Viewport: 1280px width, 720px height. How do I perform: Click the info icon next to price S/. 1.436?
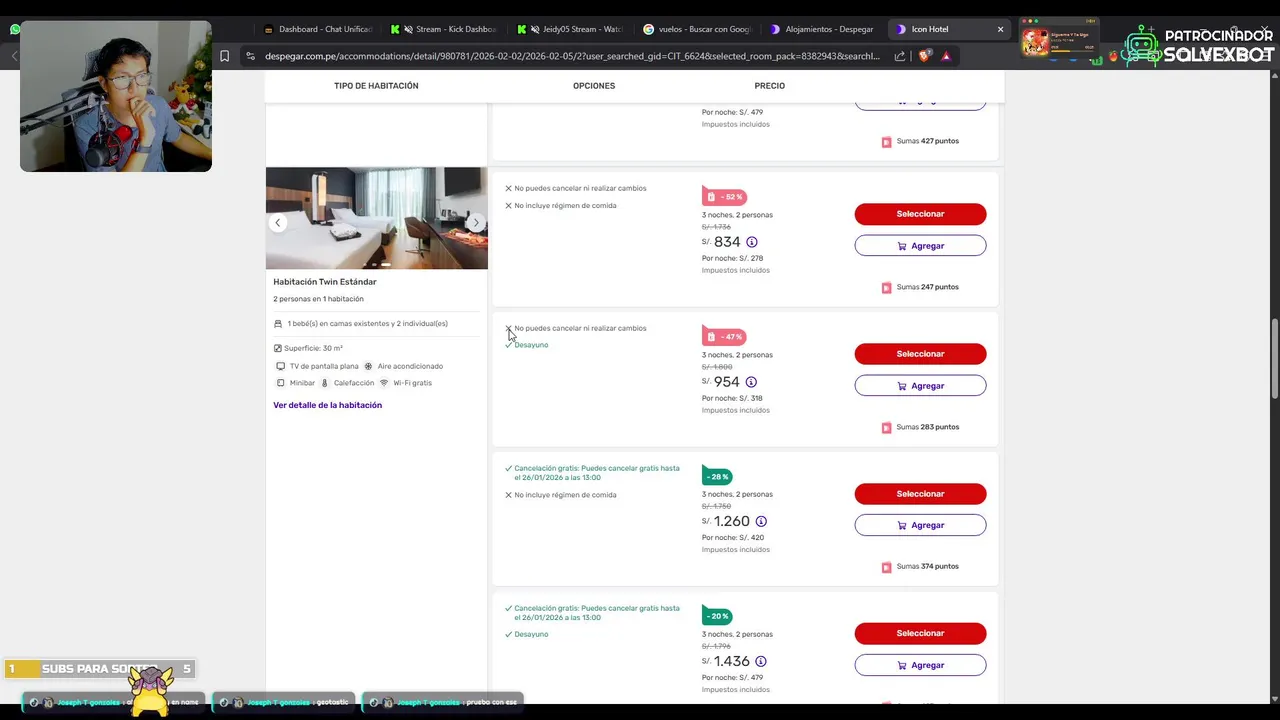(x=761, y=661)
